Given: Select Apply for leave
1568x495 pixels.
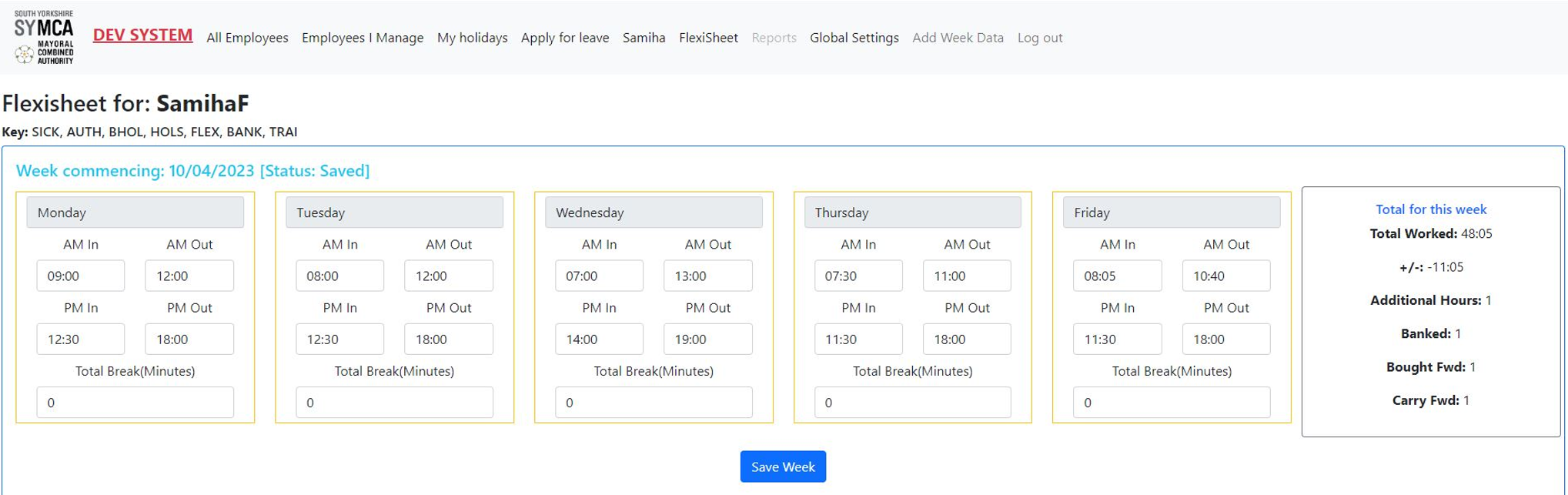Looking at the screenshot, I should click(x=565, y=38).
